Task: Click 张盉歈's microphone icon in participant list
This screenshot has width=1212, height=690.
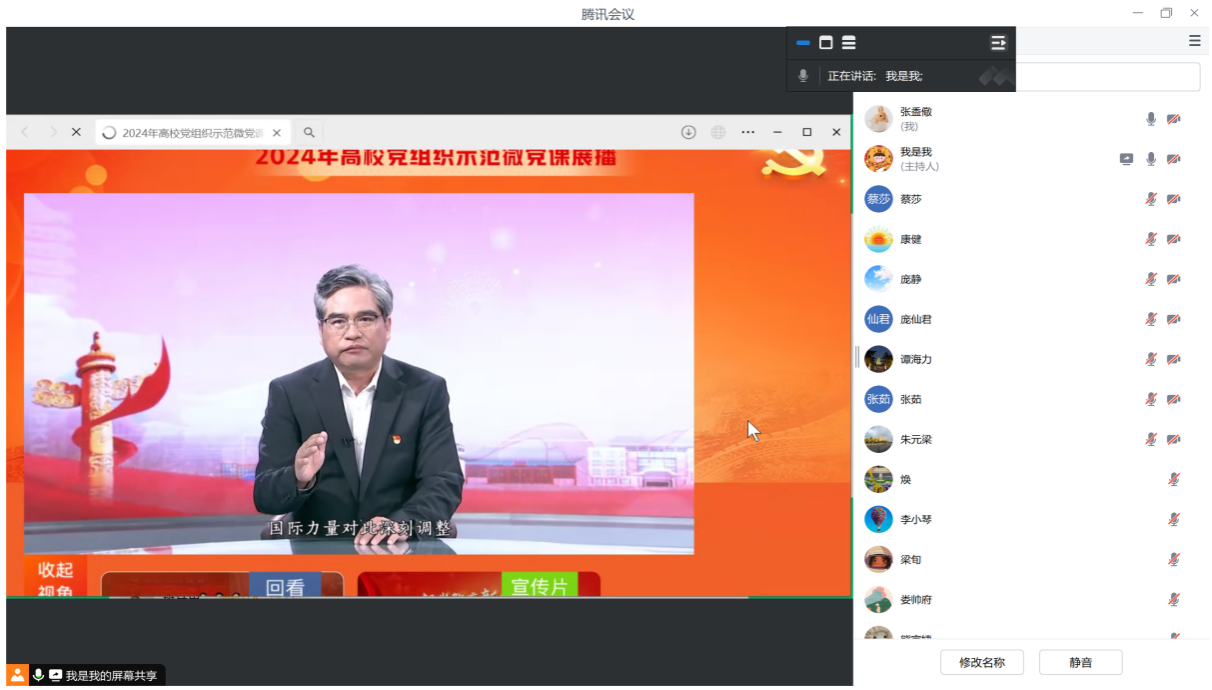Action: point(1151,119)
